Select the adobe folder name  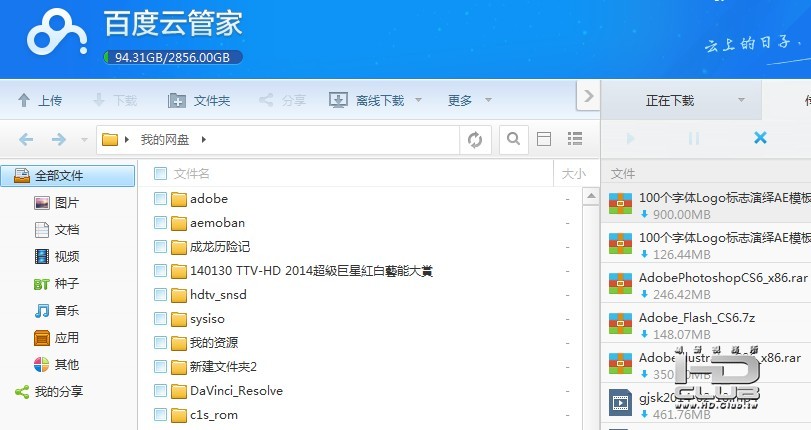[x=209, y=199]
